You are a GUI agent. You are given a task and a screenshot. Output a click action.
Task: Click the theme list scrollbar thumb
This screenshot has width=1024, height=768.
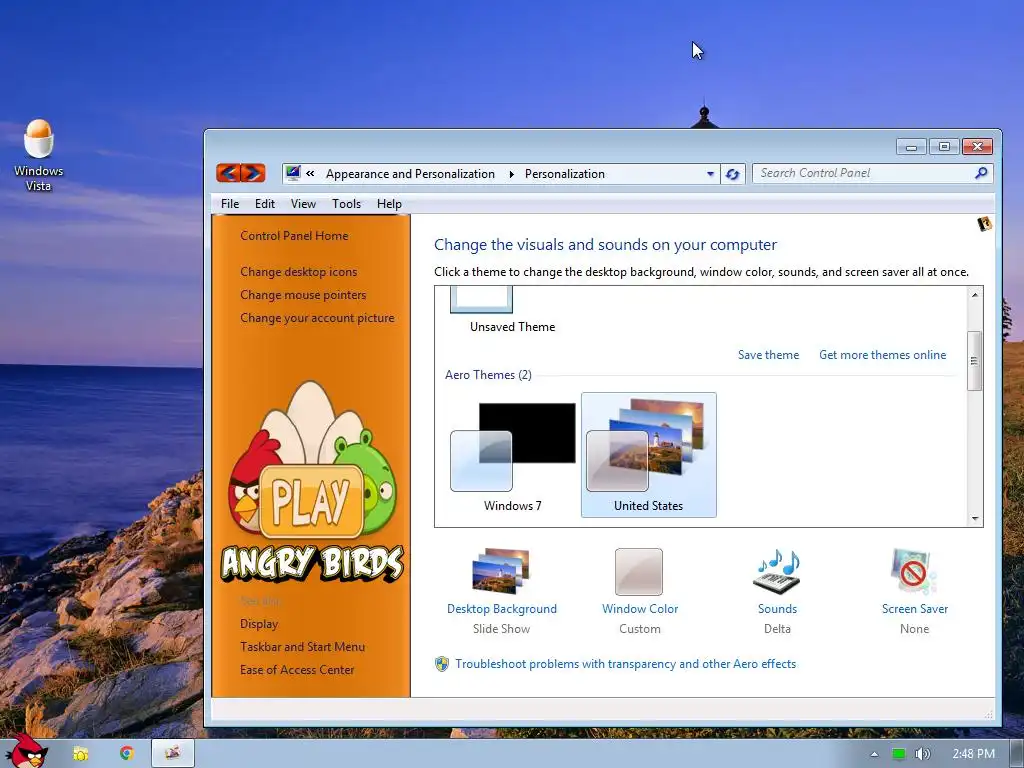(x=974, y=360)
